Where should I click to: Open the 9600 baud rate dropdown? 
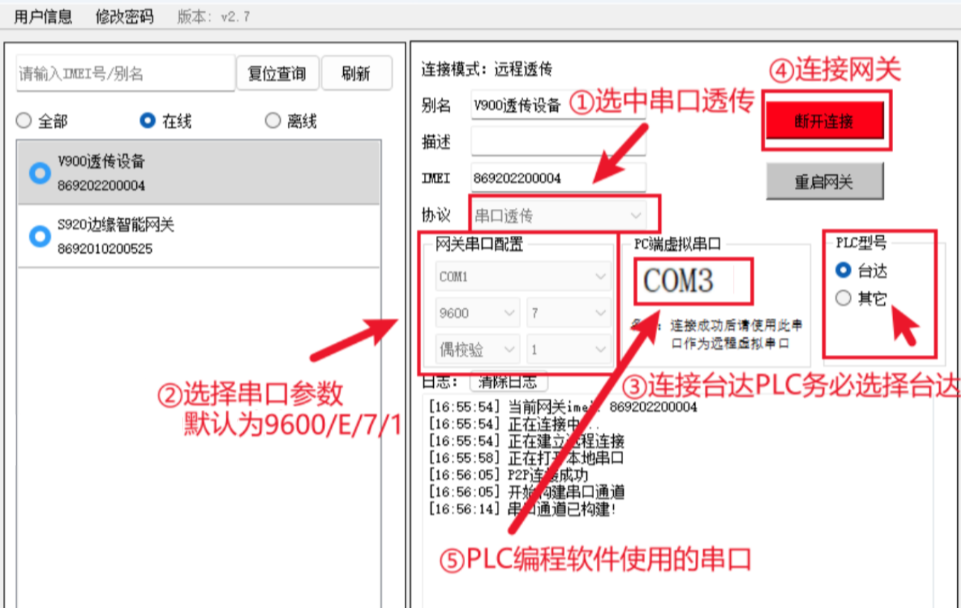477,313
